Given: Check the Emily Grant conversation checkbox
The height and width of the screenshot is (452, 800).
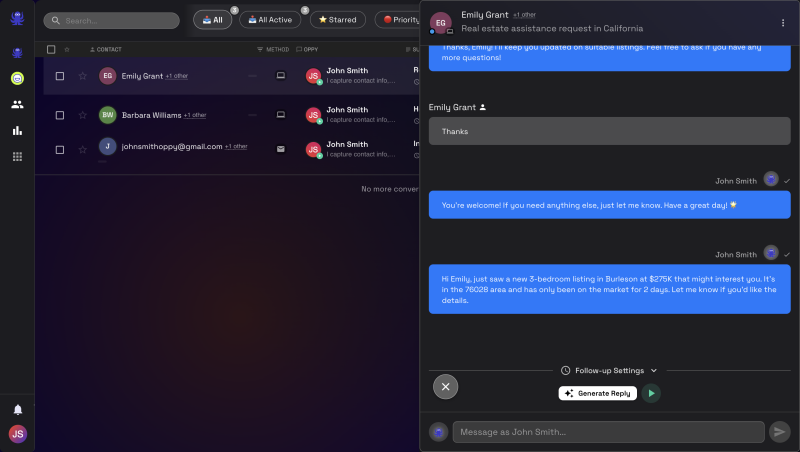Looking at the screenshot, I should pos(60,76).
